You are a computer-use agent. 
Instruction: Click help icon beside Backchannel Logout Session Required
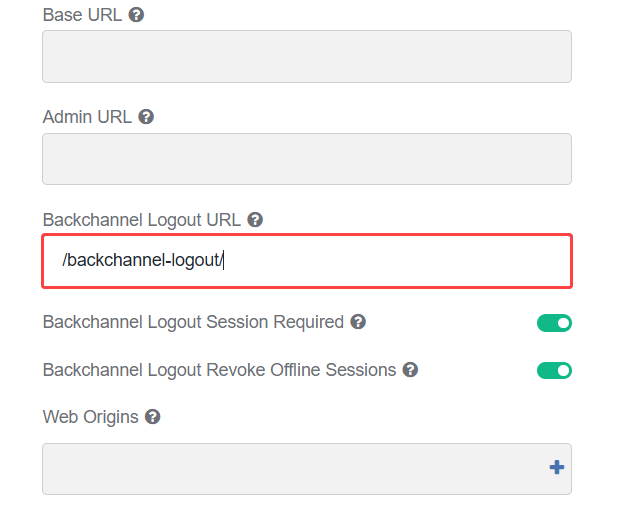tap(358, 322)
